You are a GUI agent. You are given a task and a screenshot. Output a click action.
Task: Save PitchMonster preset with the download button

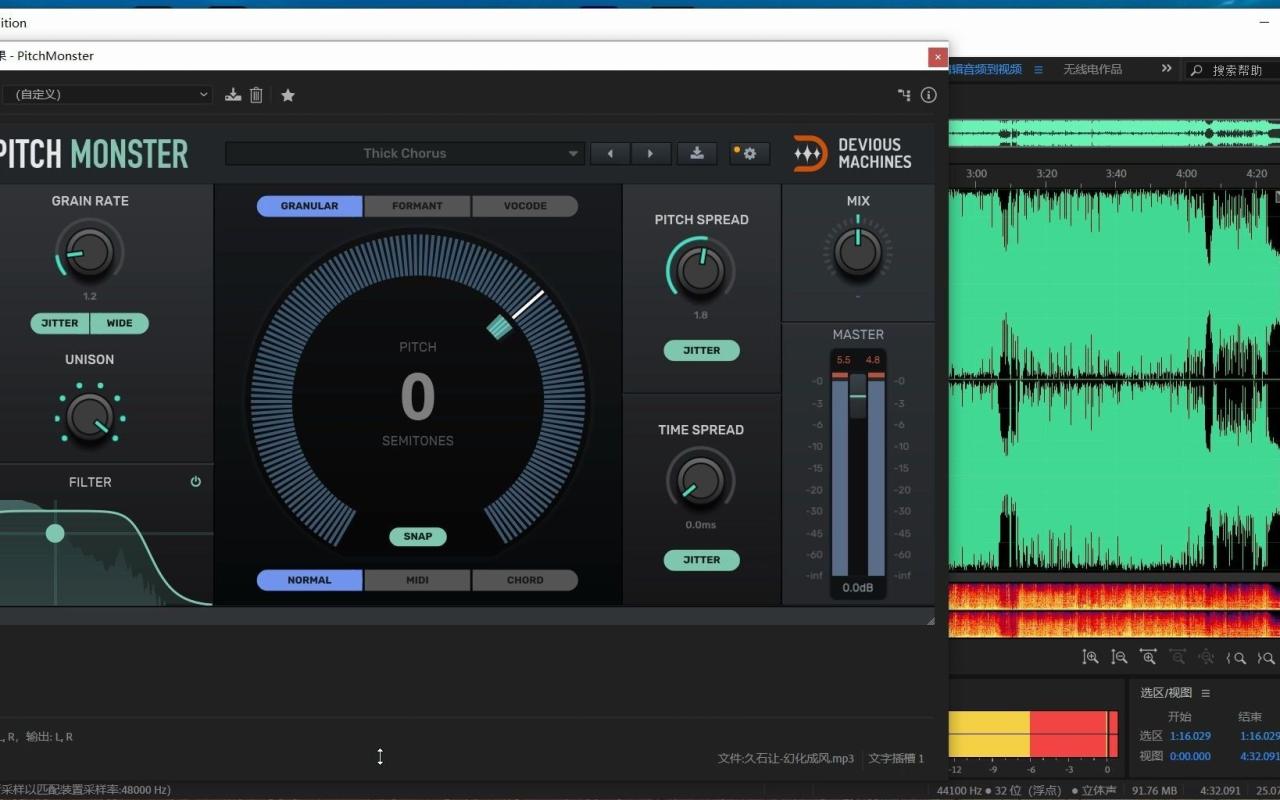pos(697,153)
